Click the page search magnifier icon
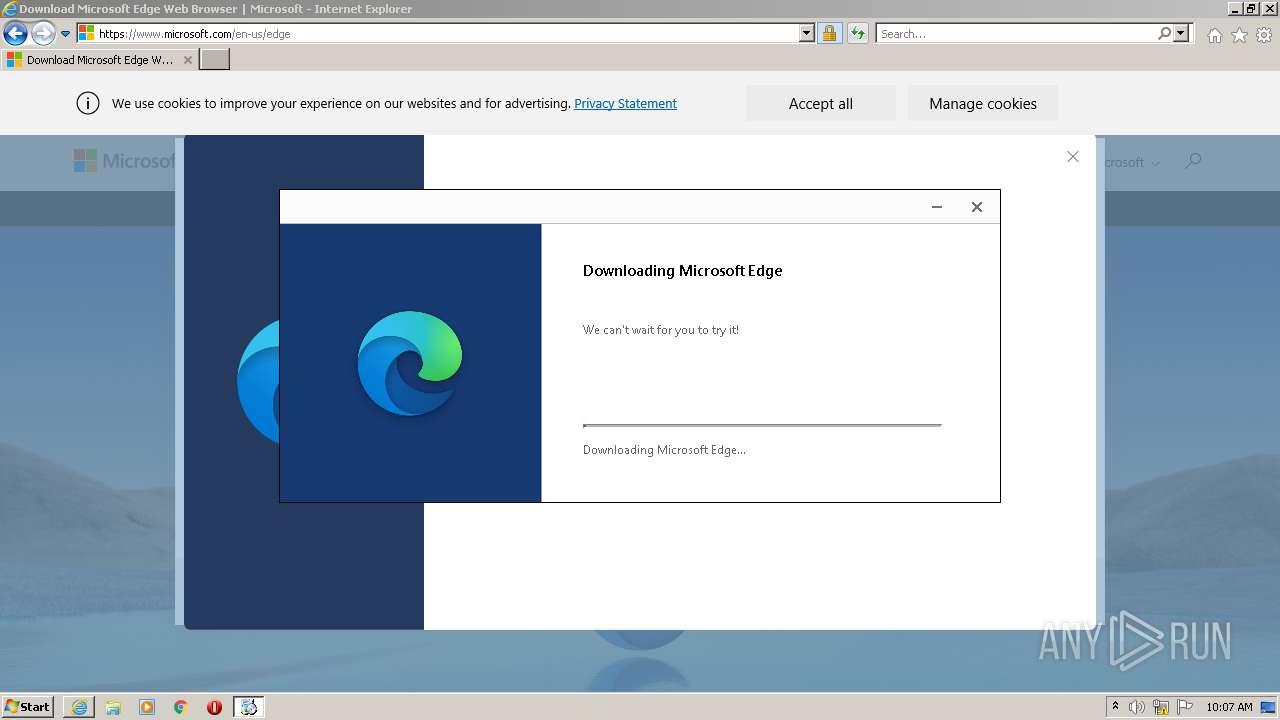 (1193, 161)
